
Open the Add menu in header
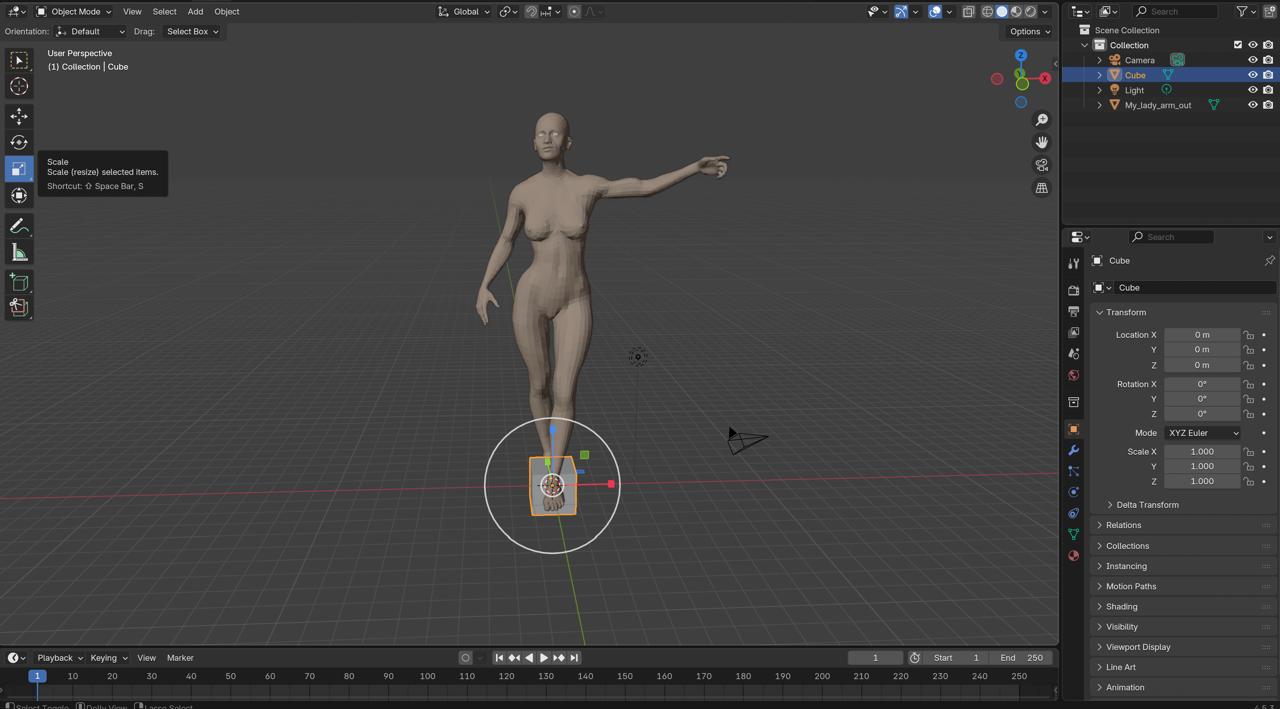point(195,12)
